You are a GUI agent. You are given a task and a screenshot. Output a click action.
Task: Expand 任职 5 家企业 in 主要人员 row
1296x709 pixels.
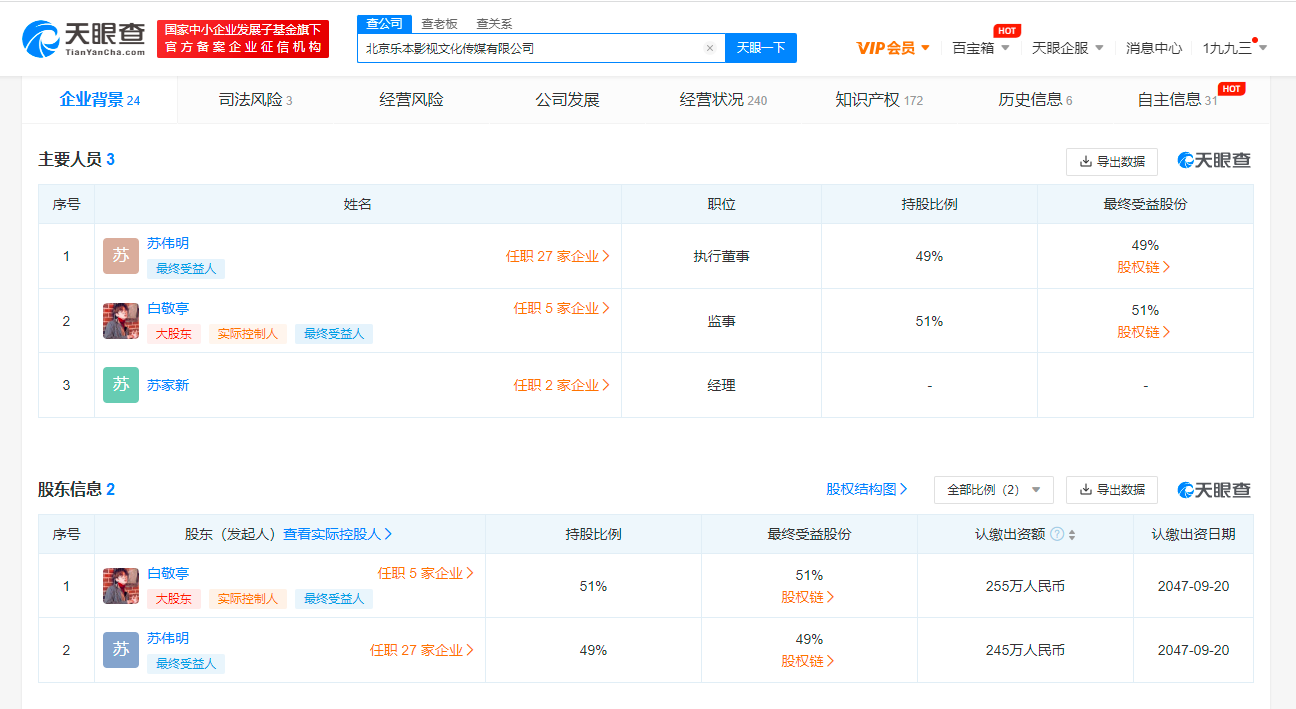[x=562, y=308]
